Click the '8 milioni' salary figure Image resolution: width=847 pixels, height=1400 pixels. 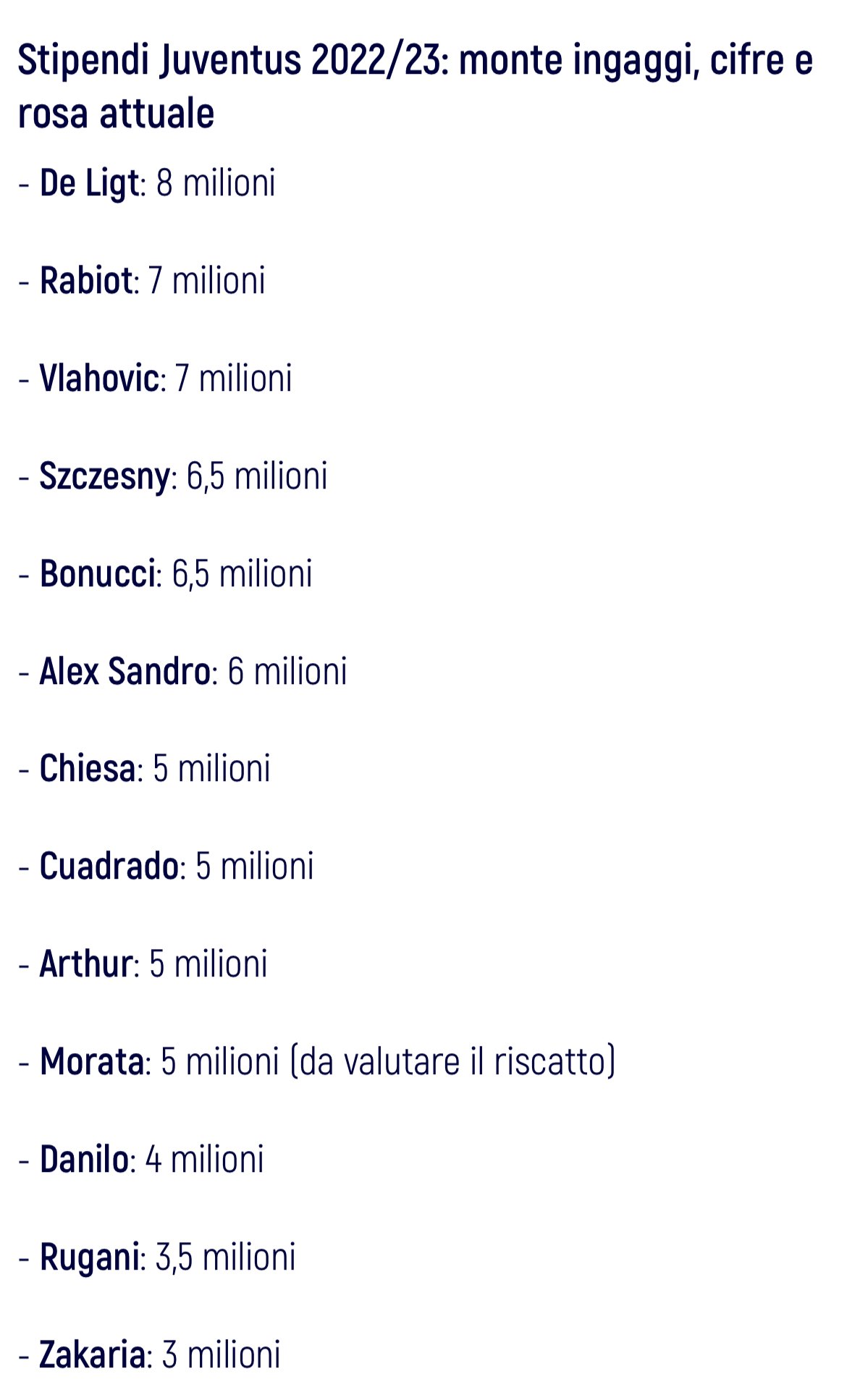coord(216,182)
